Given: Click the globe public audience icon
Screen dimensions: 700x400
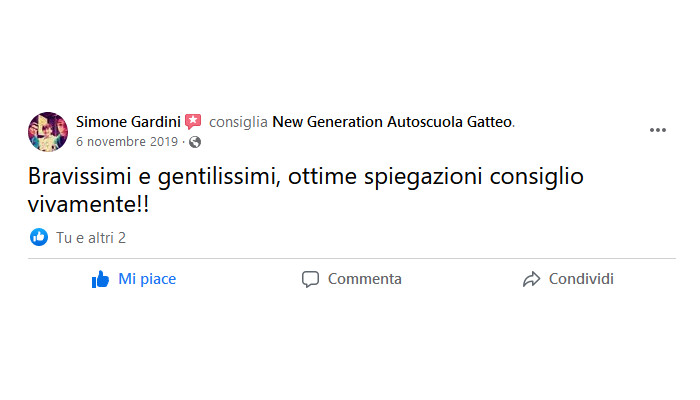Looking at the screenshot, I should coord(195,142).
